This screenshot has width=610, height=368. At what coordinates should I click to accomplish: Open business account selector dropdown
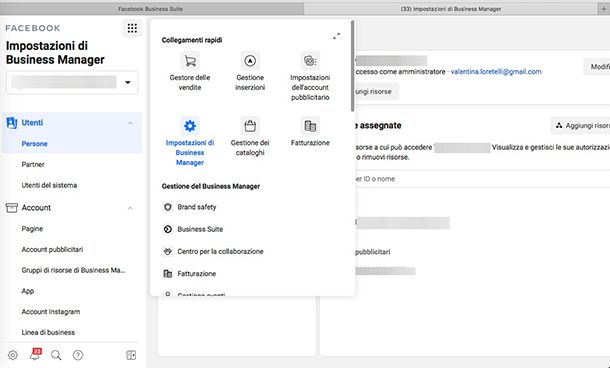pos(72,82)
